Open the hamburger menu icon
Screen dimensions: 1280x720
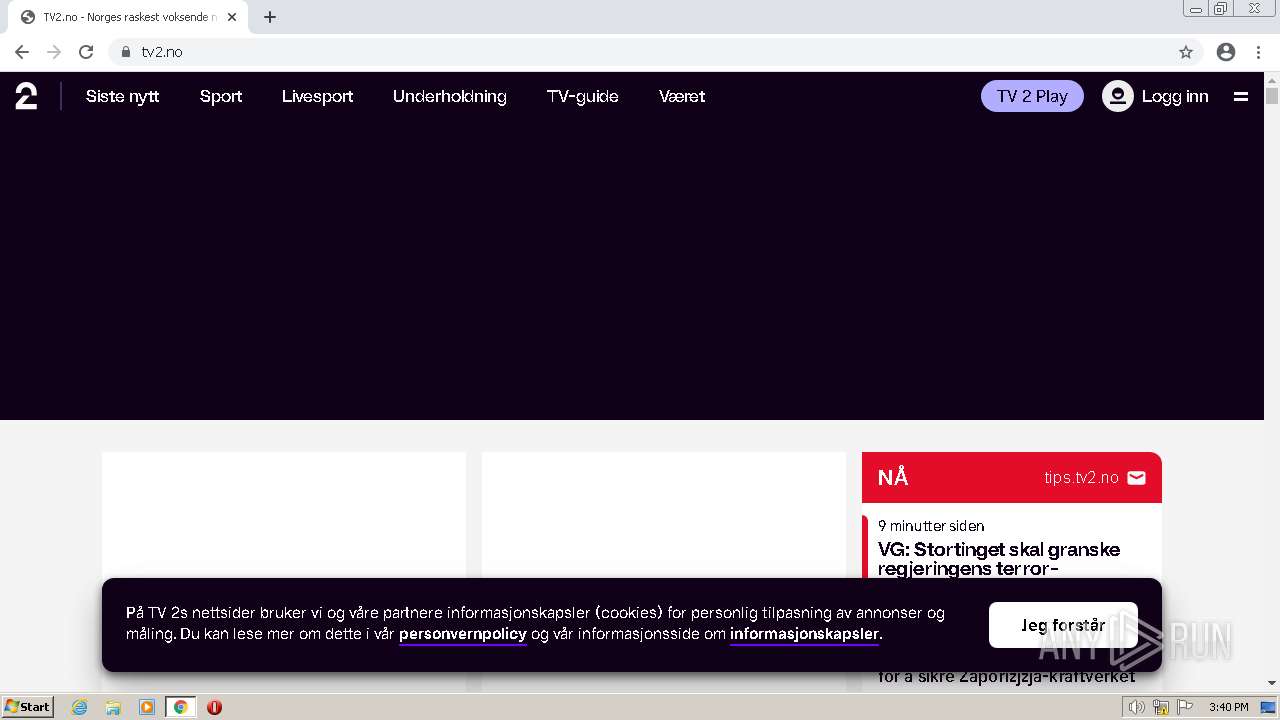pos(1241,97)
